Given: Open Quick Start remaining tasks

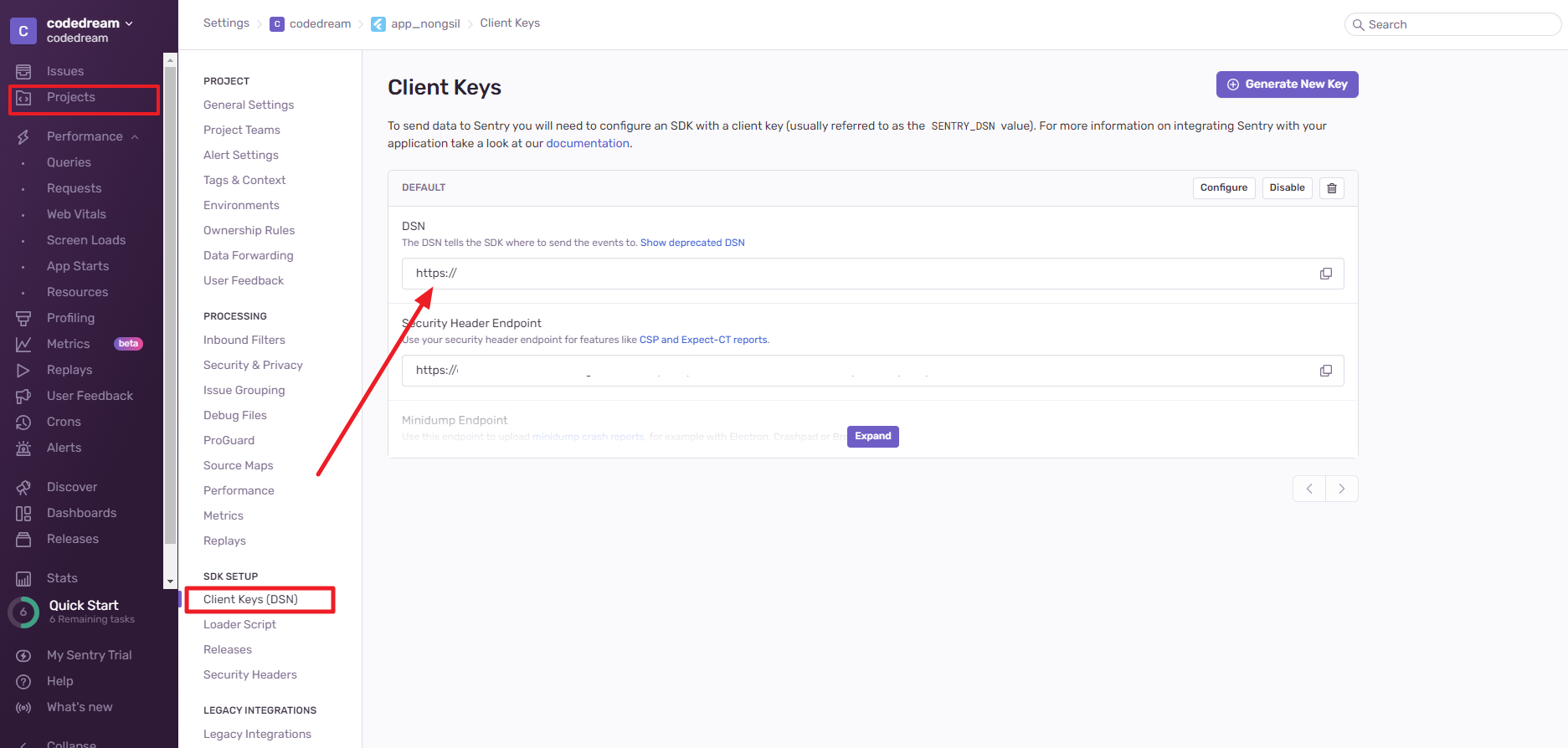Looking at the screenshot, I should (84, 612).
